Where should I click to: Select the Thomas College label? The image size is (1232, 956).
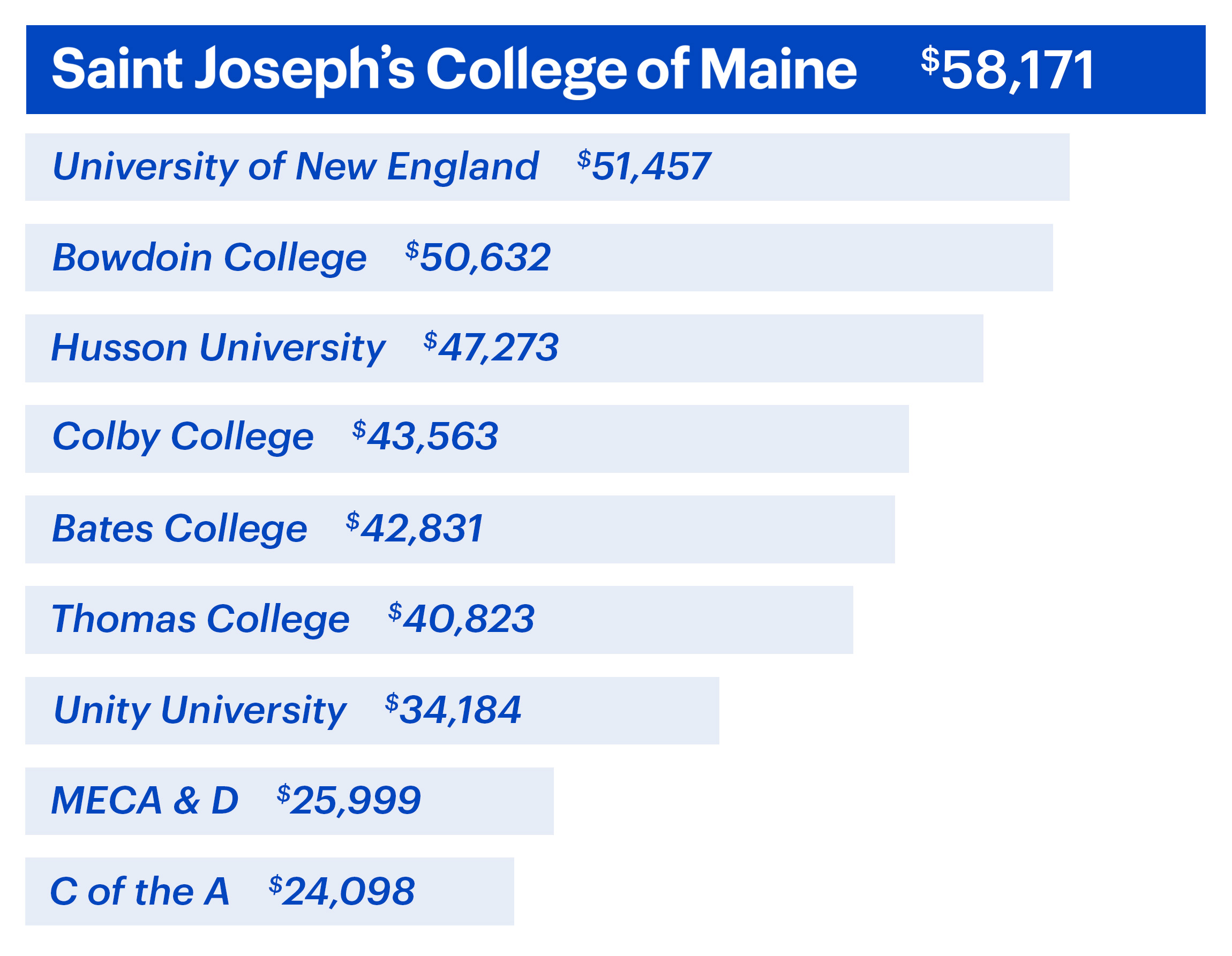click(x=200, y=619)
